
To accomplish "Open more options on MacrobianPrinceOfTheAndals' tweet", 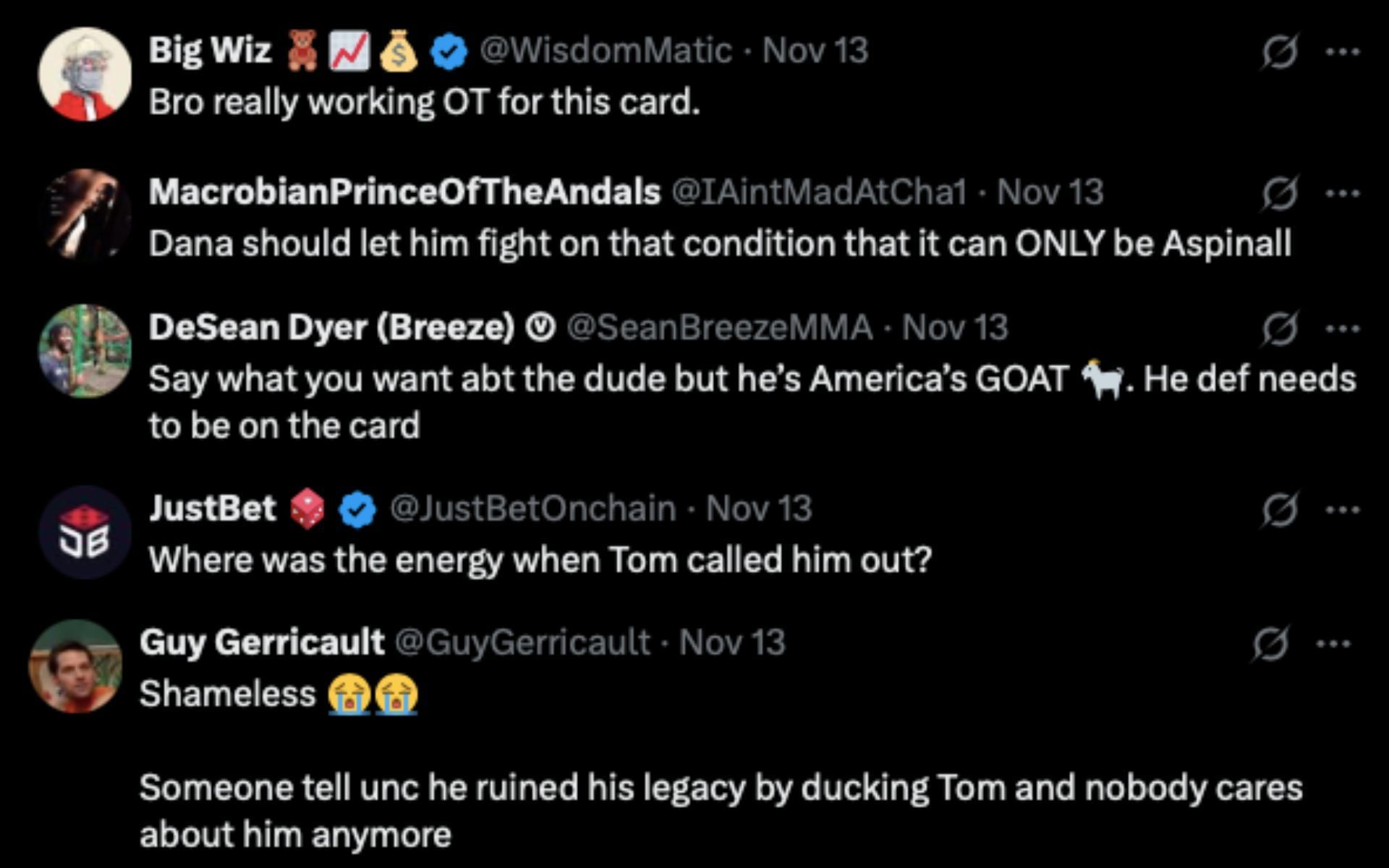I will 1343,193.
